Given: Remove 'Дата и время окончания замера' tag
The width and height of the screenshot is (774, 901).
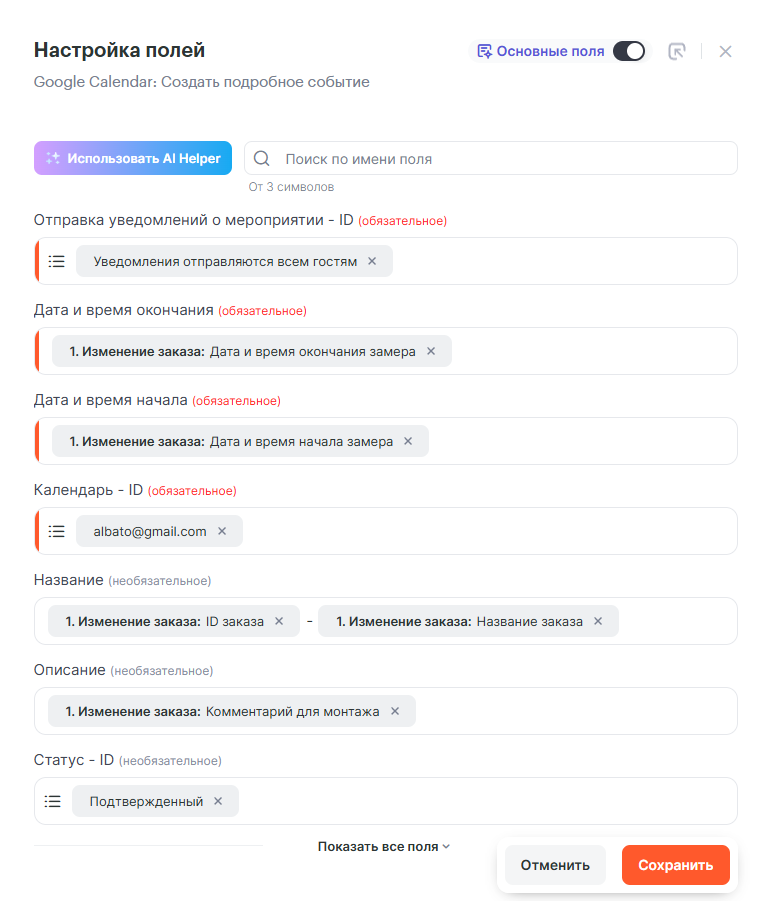Looking at the screenshot, I should [431, 351].
